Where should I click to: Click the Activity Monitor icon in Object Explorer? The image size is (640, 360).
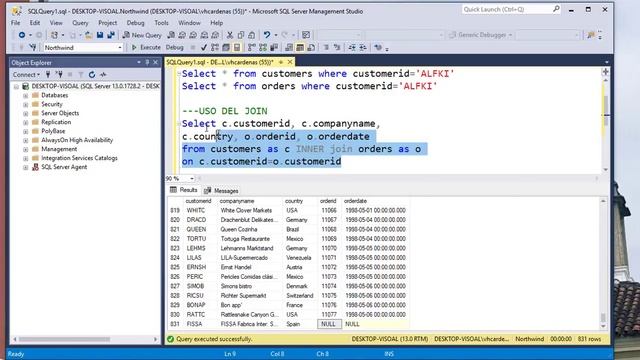tap(103, 75)
